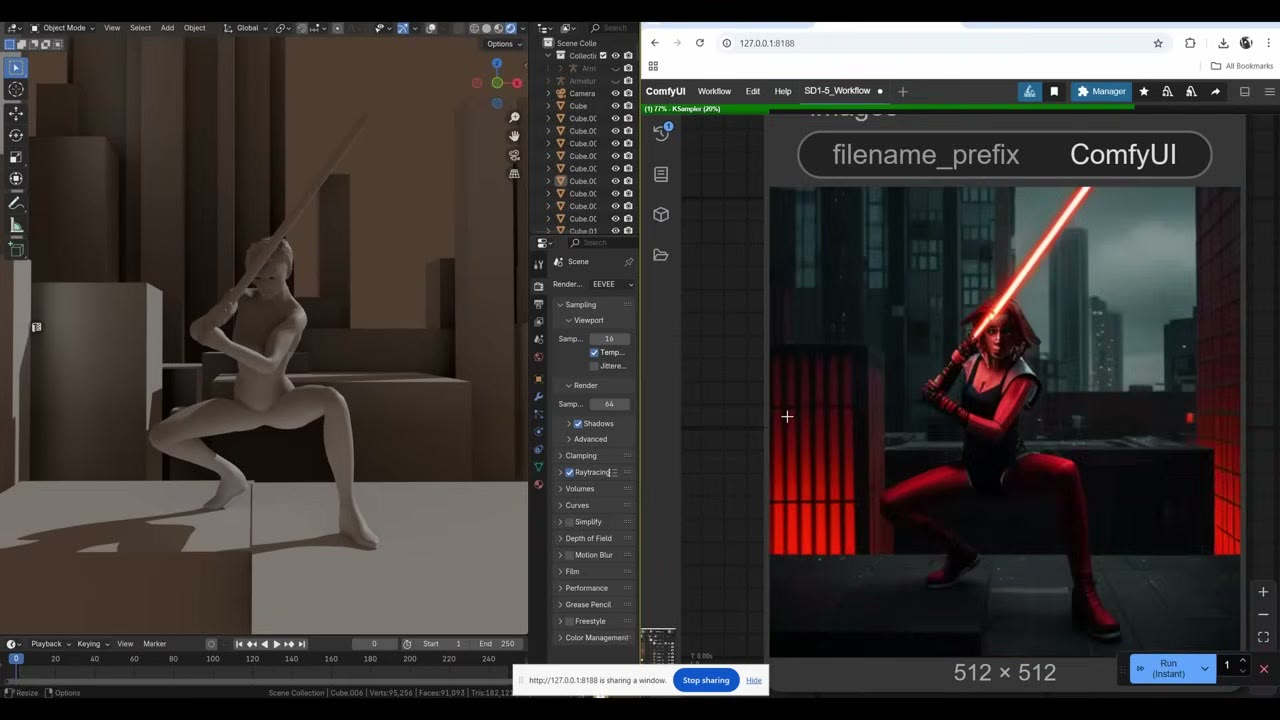Screen dimensions: 1280x720
Task: Pick the Annotate pencil tool in Blender
Action: tap(16, 203)
